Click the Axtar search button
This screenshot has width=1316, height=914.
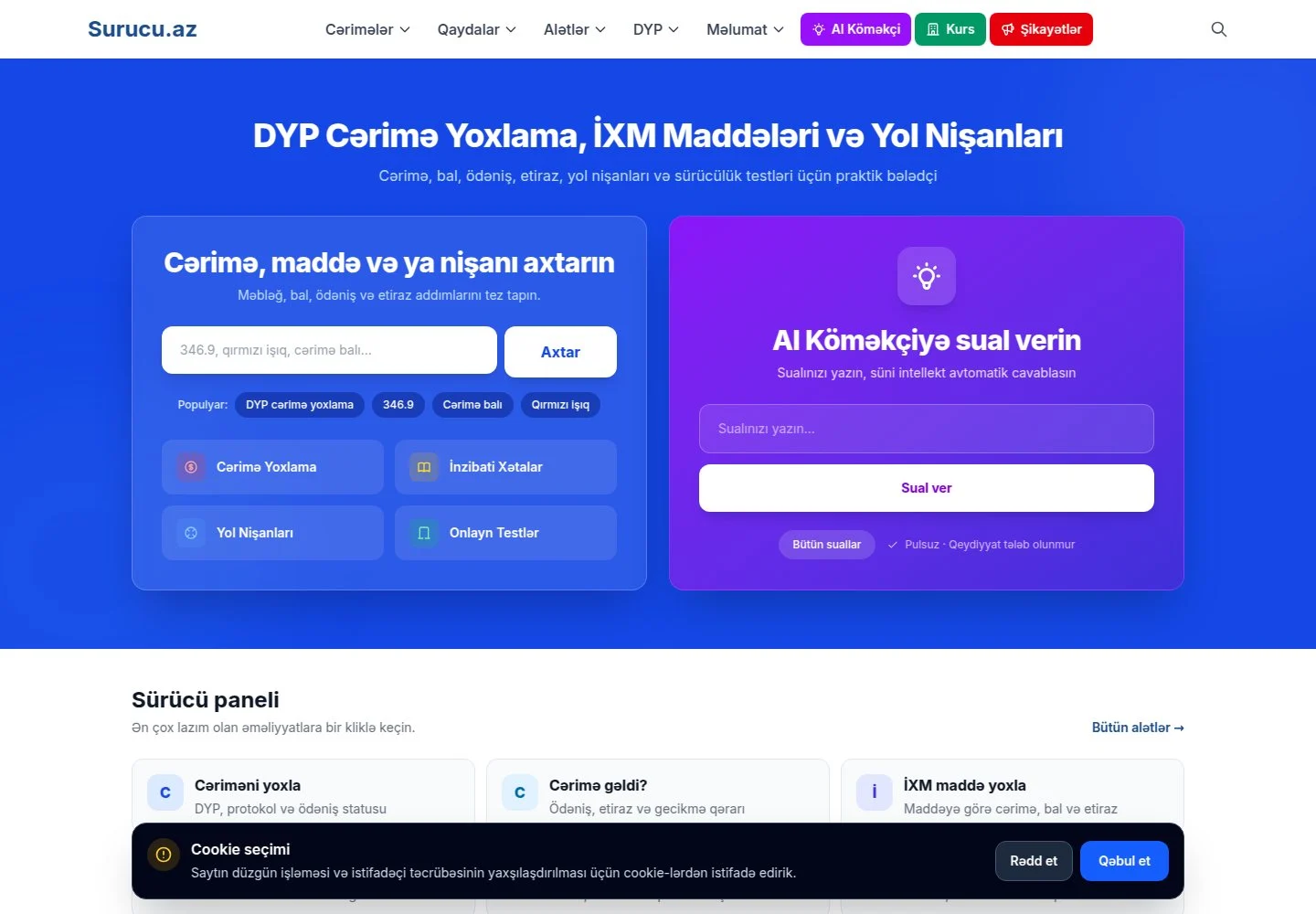pyautogui.click(x=560, y=352)
